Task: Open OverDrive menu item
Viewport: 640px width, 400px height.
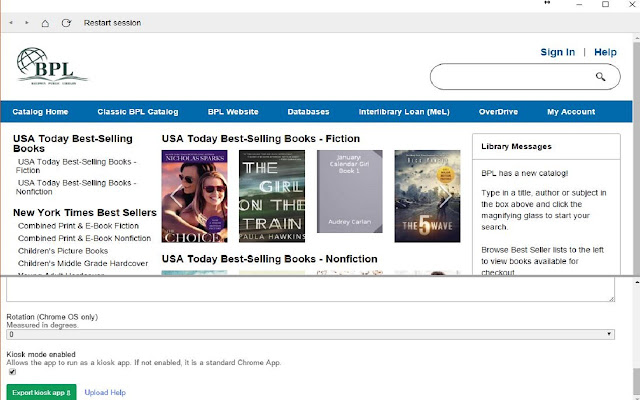Action: 498,112
